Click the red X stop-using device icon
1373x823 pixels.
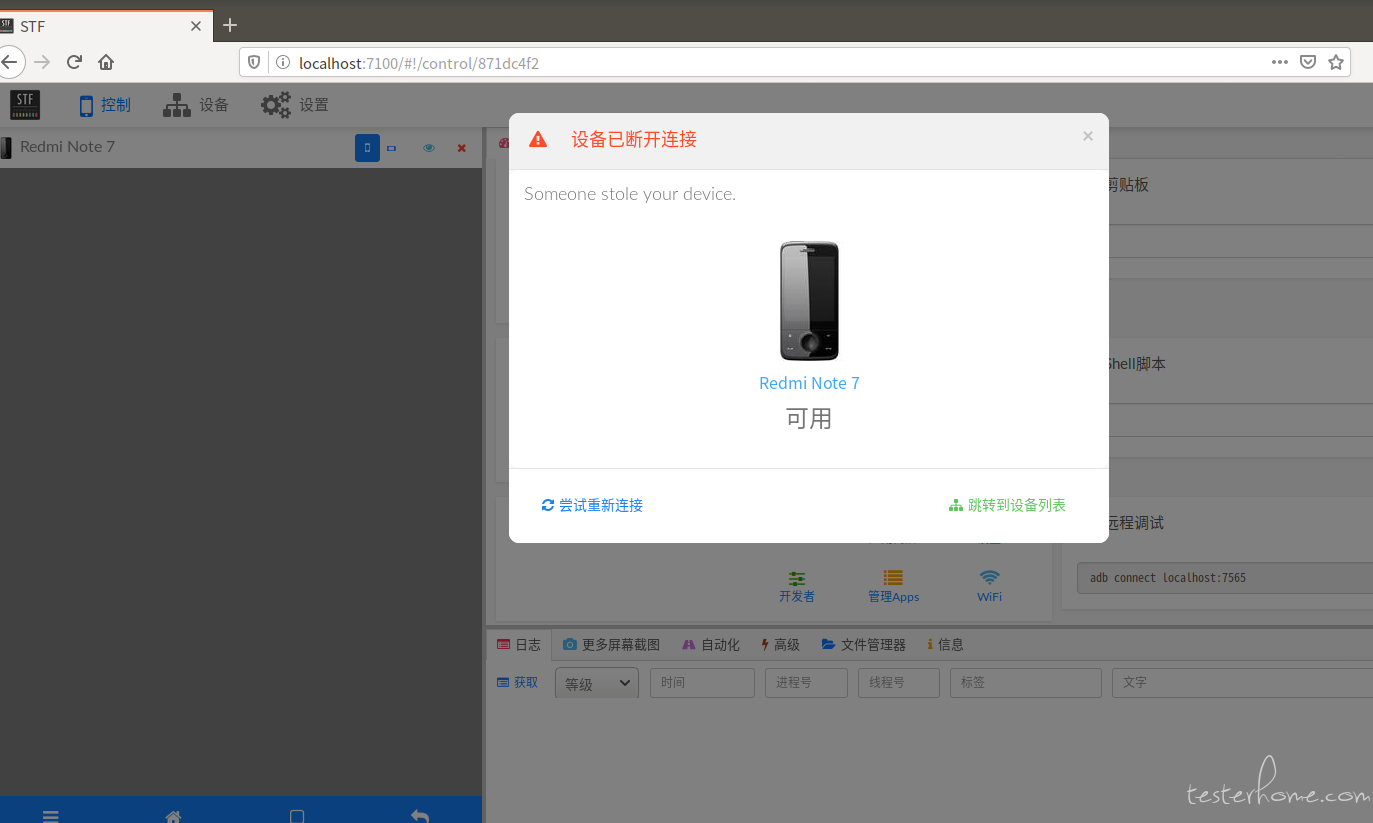pyautogui.click(x=462, y=148)
